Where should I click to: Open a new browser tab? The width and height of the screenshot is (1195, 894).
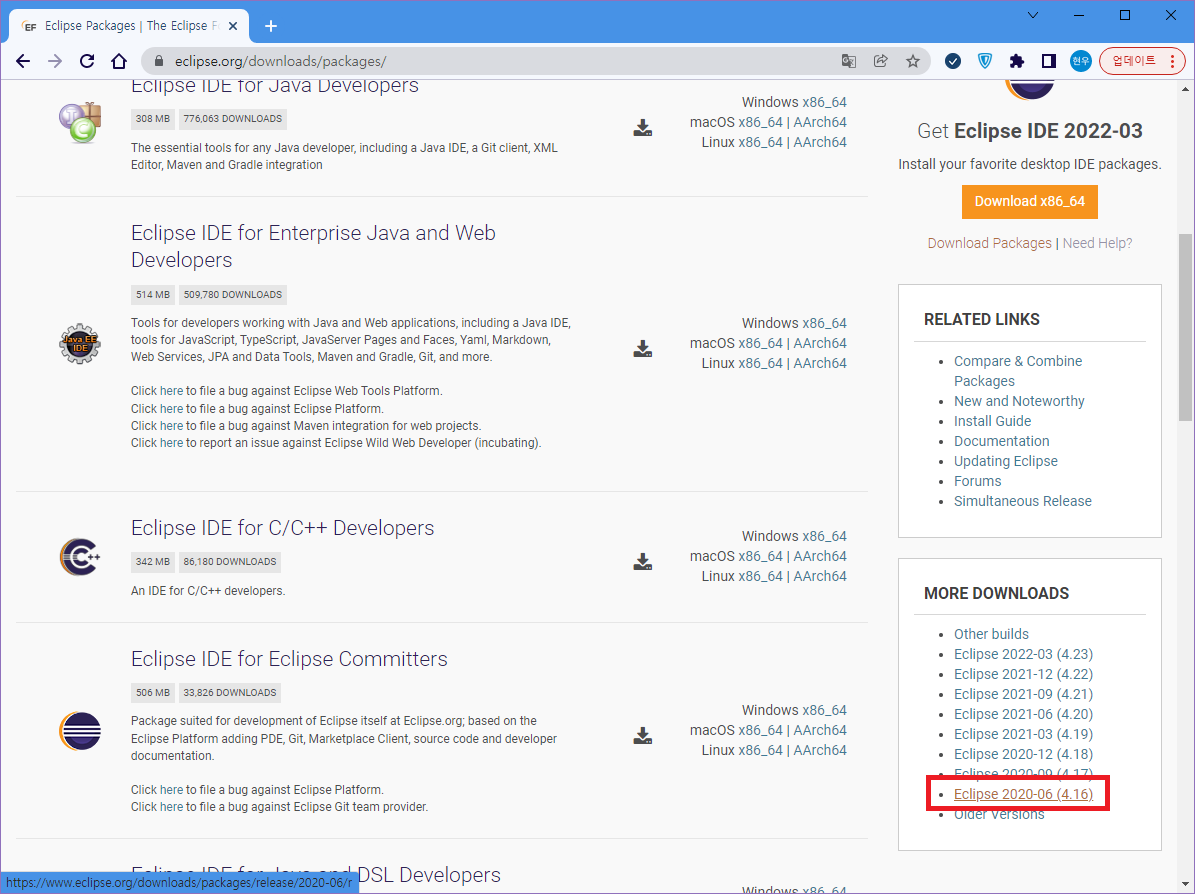271,26
